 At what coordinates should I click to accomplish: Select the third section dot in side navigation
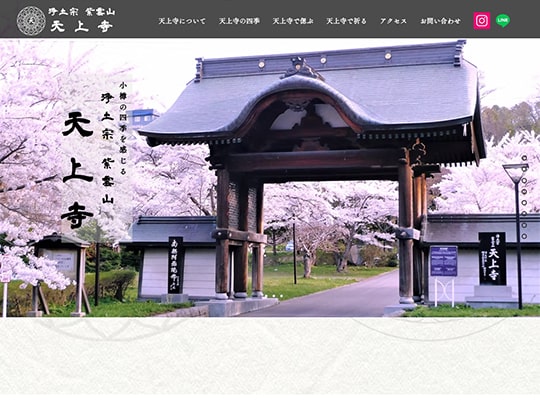pos(524,180)
